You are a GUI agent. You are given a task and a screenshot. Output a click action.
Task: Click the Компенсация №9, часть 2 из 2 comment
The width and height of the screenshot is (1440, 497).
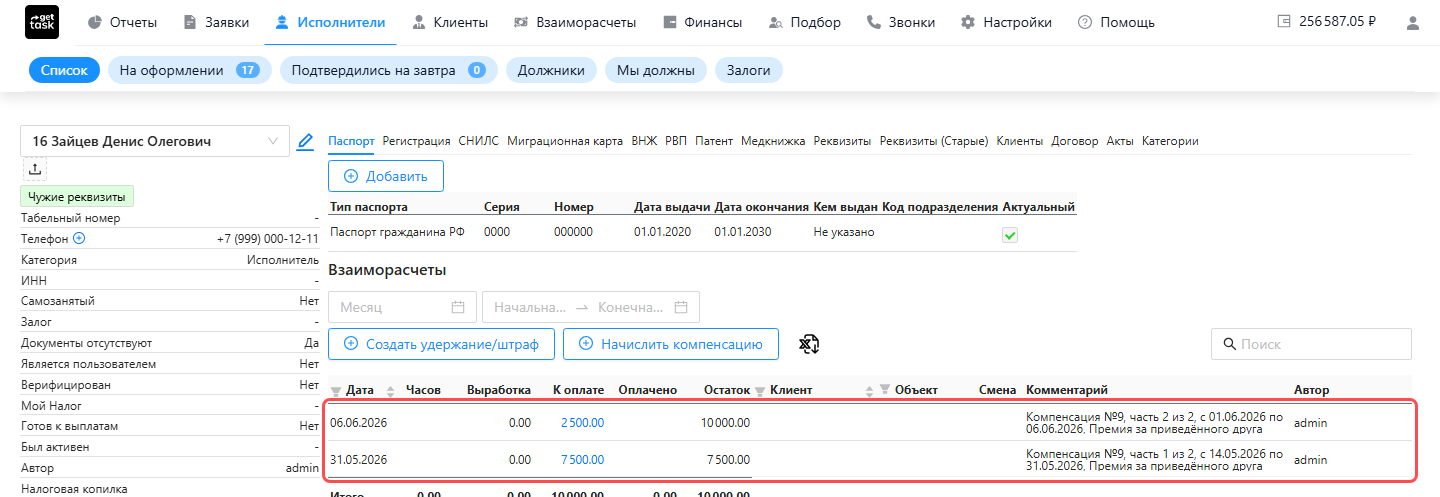[1154, 423]
